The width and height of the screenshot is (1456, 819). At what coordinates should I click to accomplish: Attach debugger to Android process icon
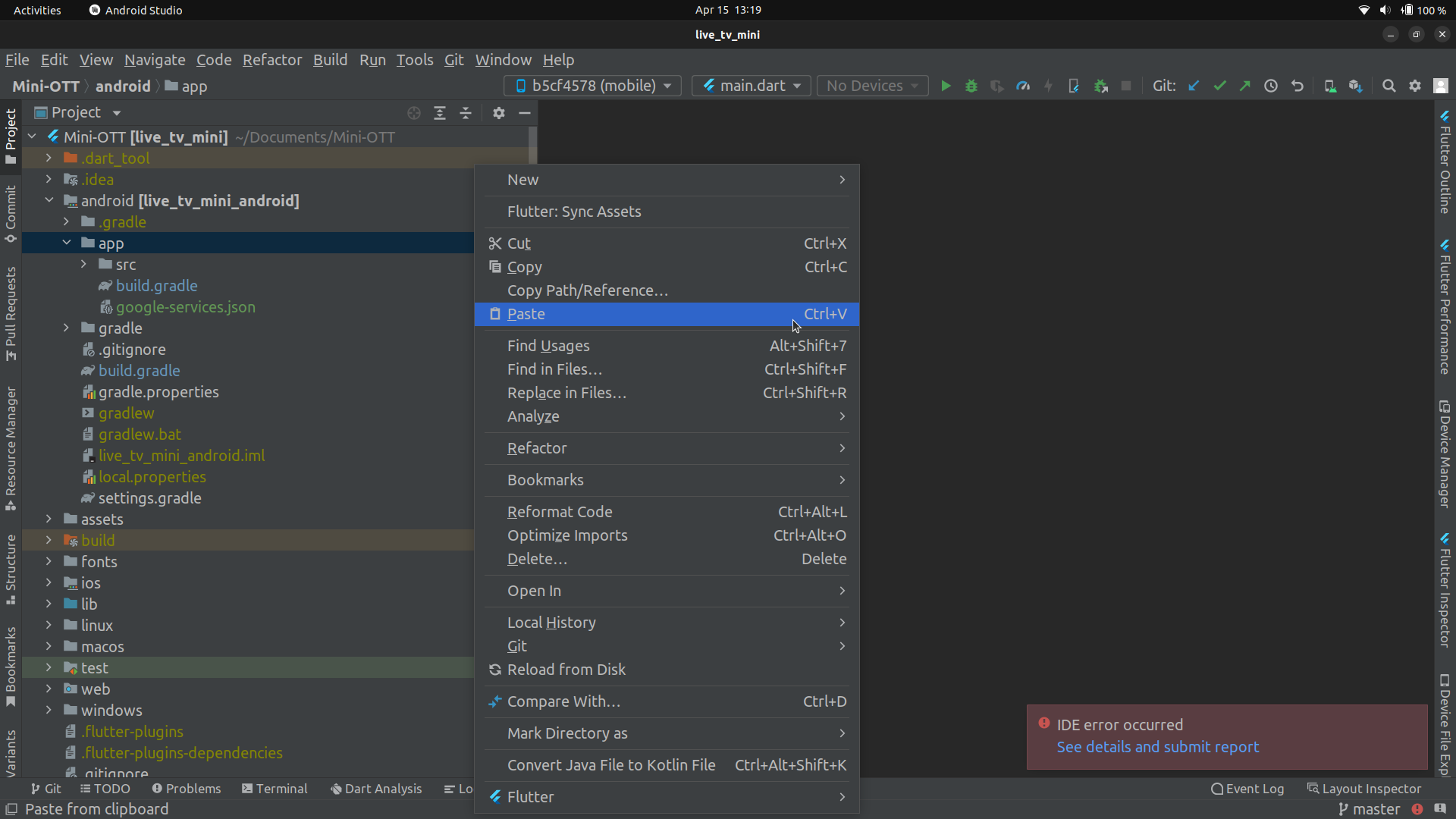click(x=1101, y=86)
